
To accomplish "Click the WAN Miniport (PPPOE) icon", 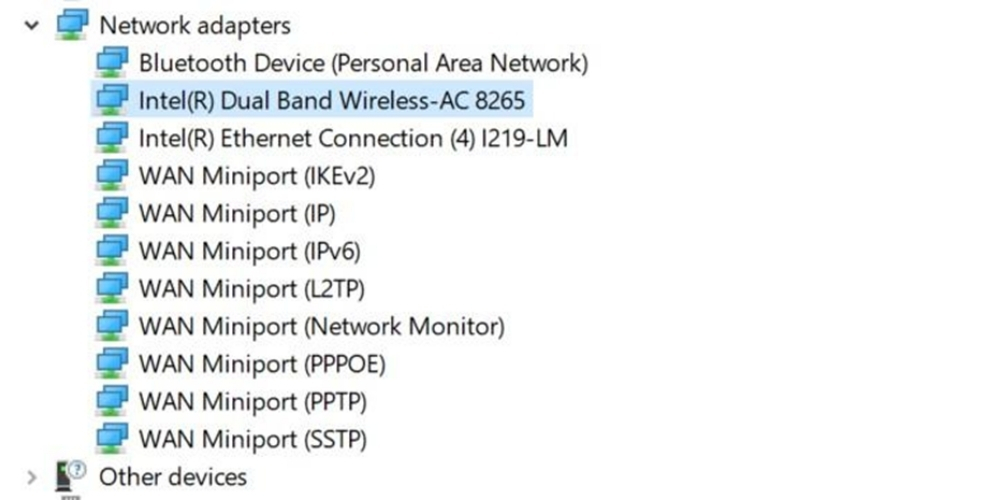I will [112, 364].
